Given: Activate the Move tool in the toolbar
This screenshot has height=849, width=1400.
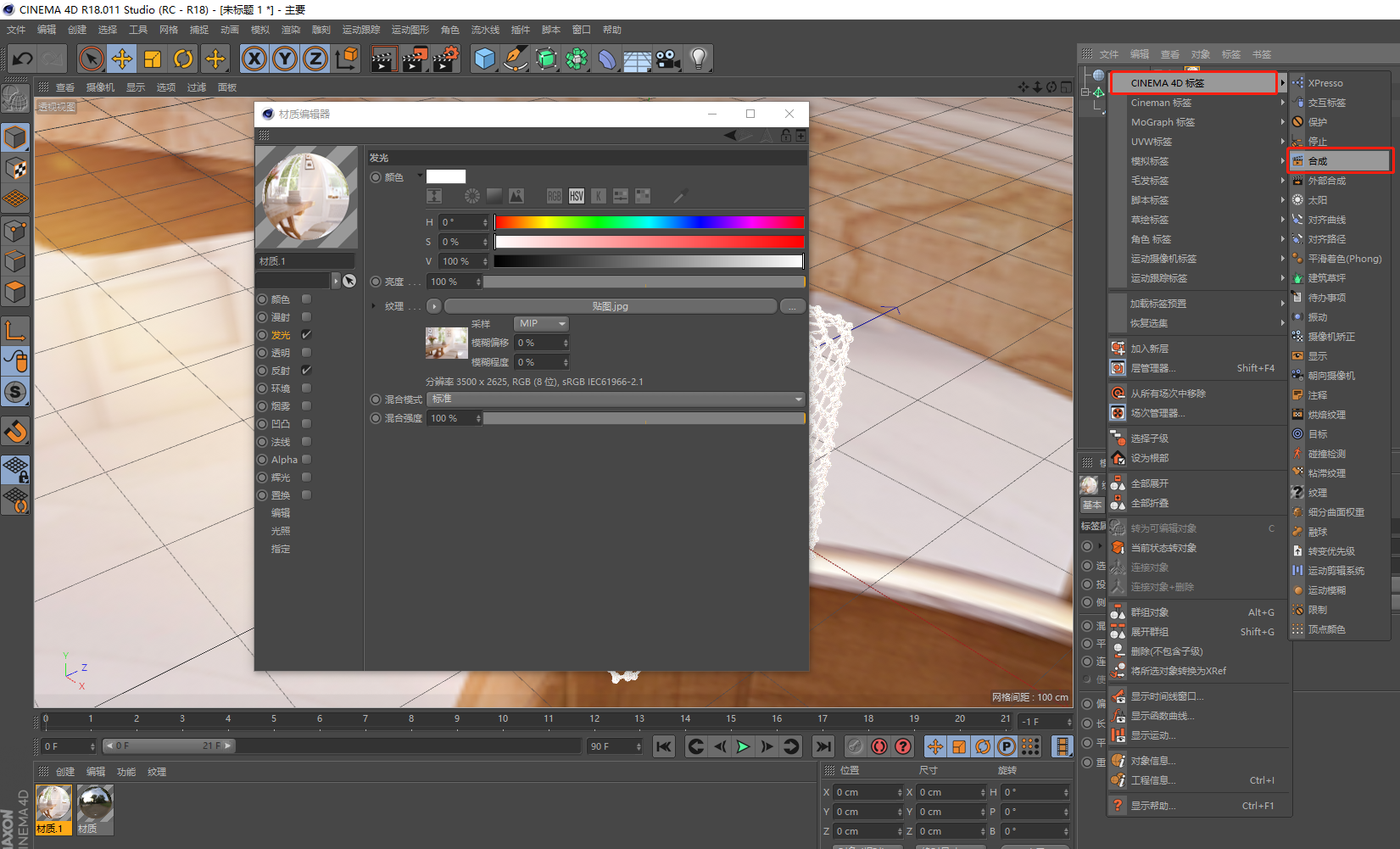Looking at the screenshot, I should pyautogui.click(x=122, y=59).
